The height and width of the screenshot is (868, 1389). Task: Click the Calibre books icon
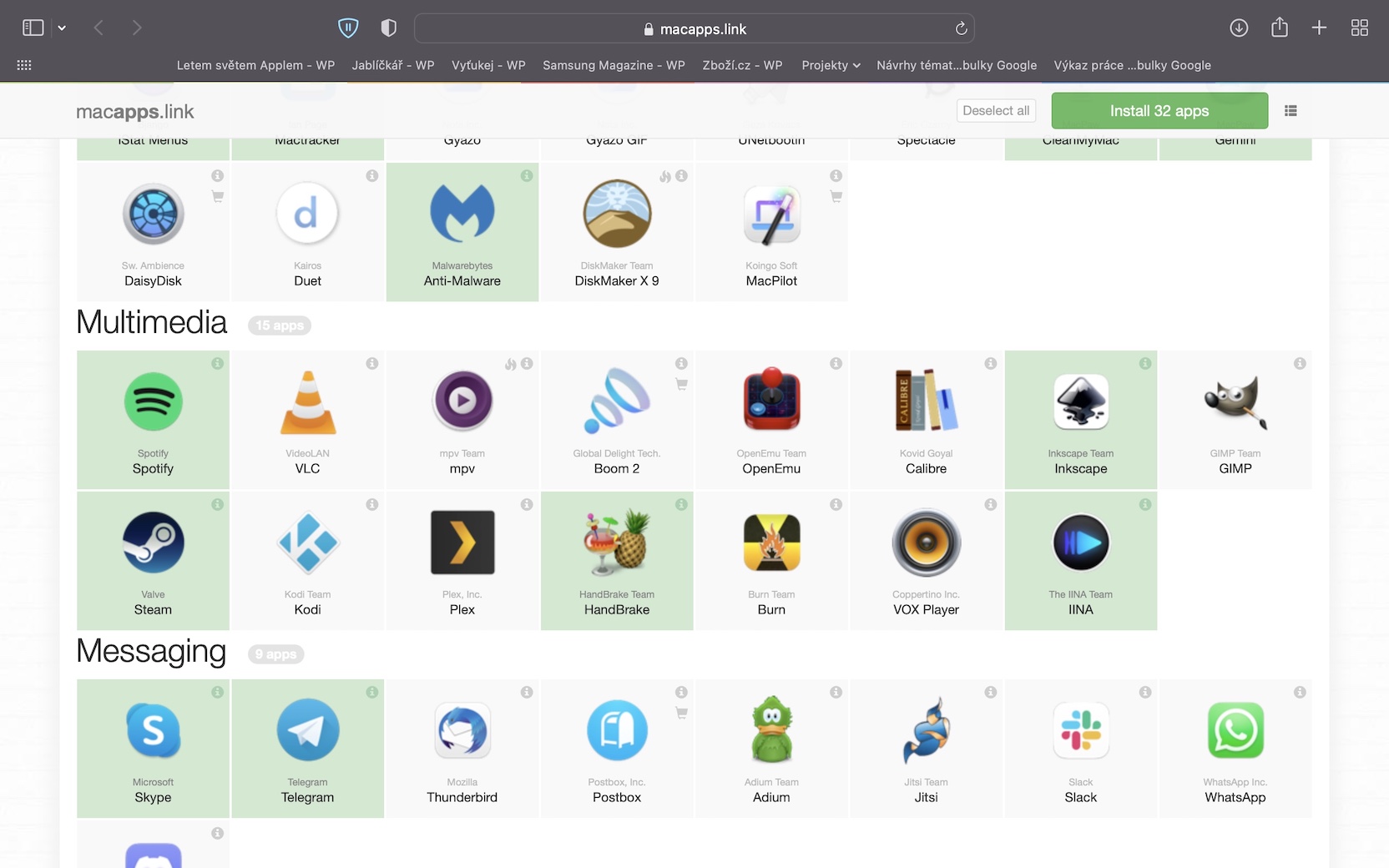tap(927, 400)
